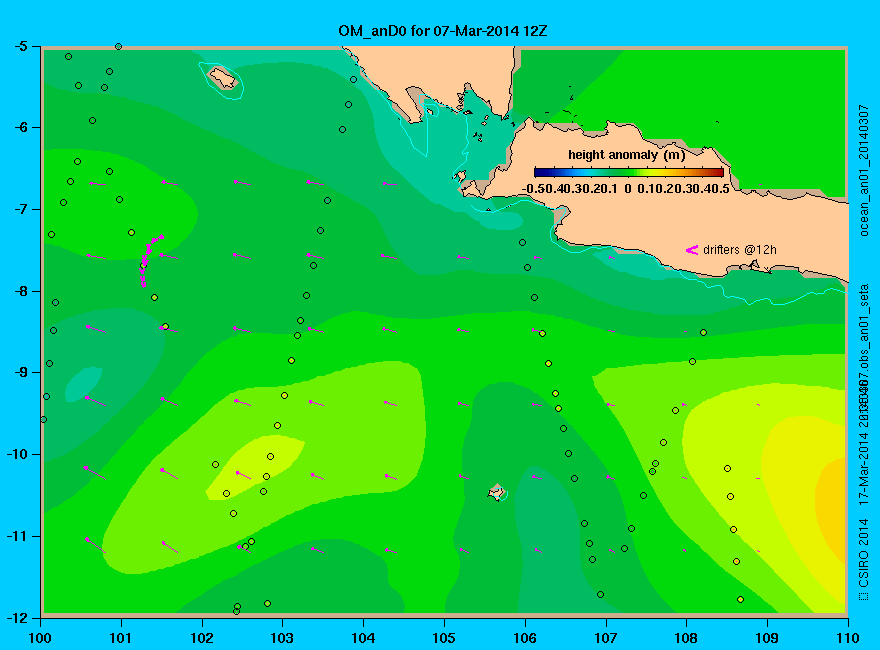The height and width of the screenshot is (650, 880).
Task: Click longitude axis label 108
Action: 686,638
